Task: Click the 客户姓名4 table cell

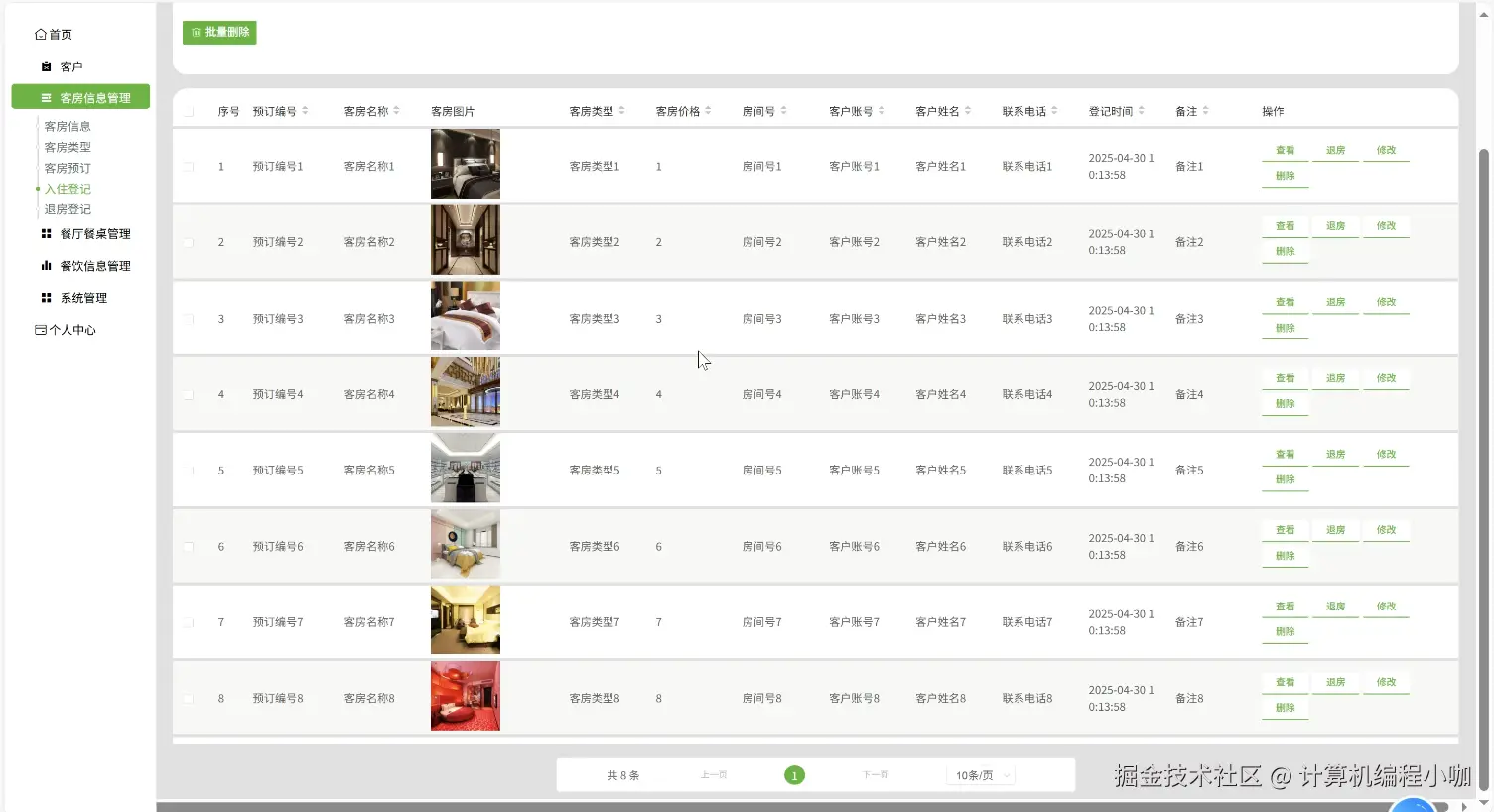Action: (940, 395)
